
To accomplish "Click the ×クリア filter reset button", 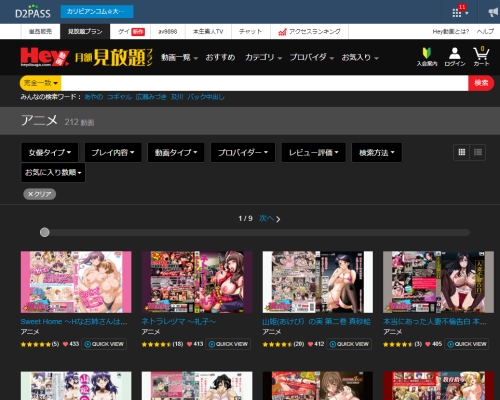I will [40, 194].
